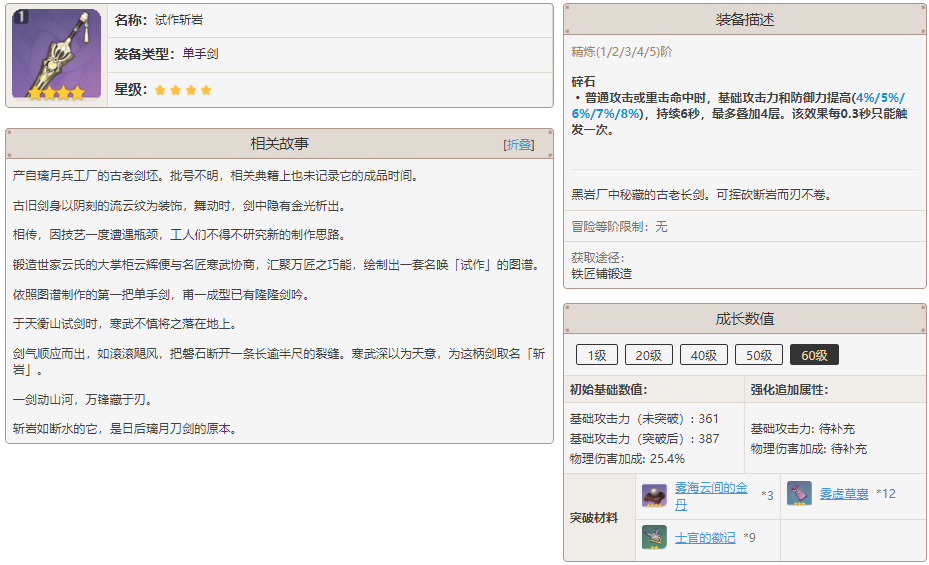Viewport: 929px width, 565px height.
Task: Open the 雾虚草囊 link
Action: (844, 493)
